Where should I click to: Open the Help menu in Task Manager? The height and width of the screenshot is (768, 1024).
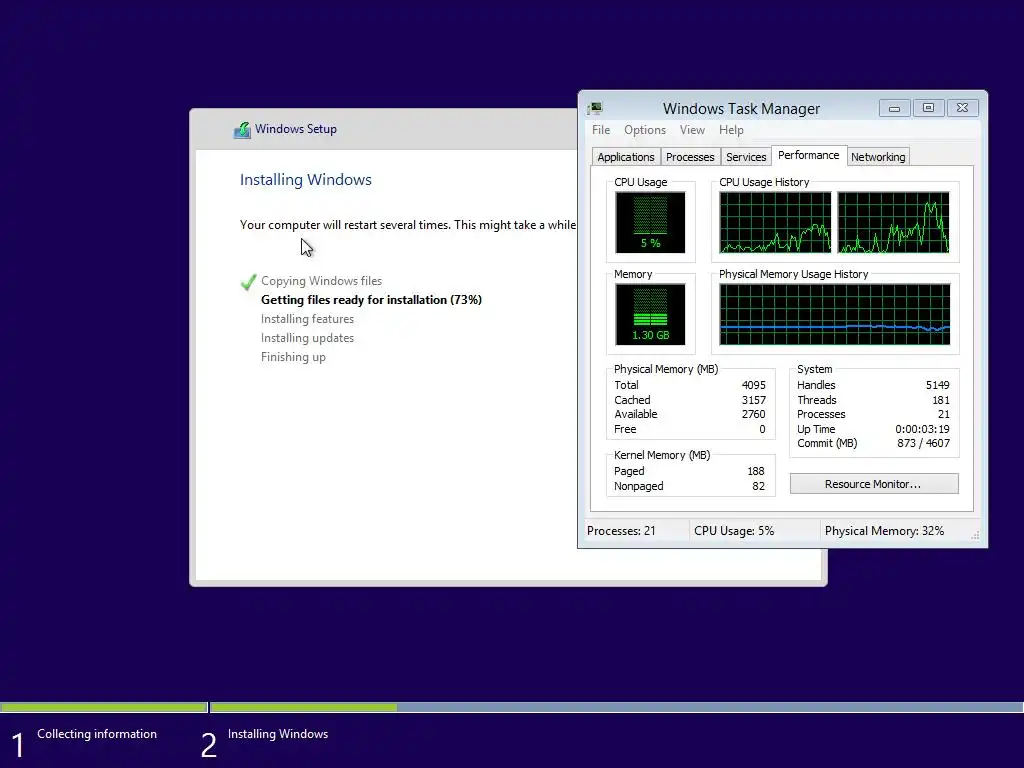pos(731,130)
